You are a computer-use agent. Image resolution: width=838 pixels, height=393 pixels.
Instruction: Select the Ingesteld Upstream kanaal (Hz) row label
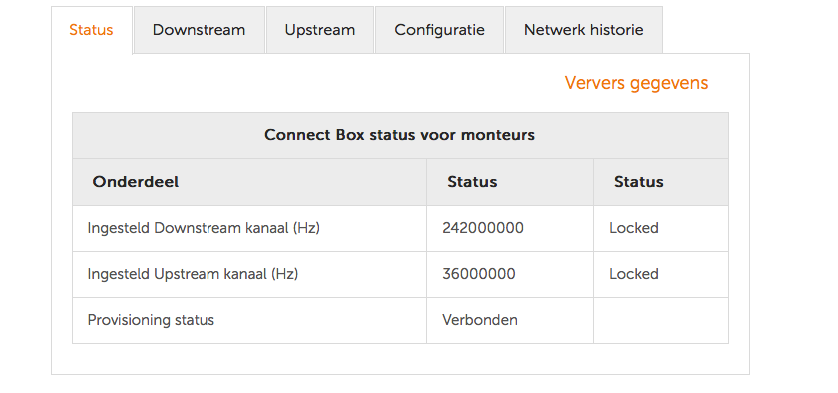point(193,274)
